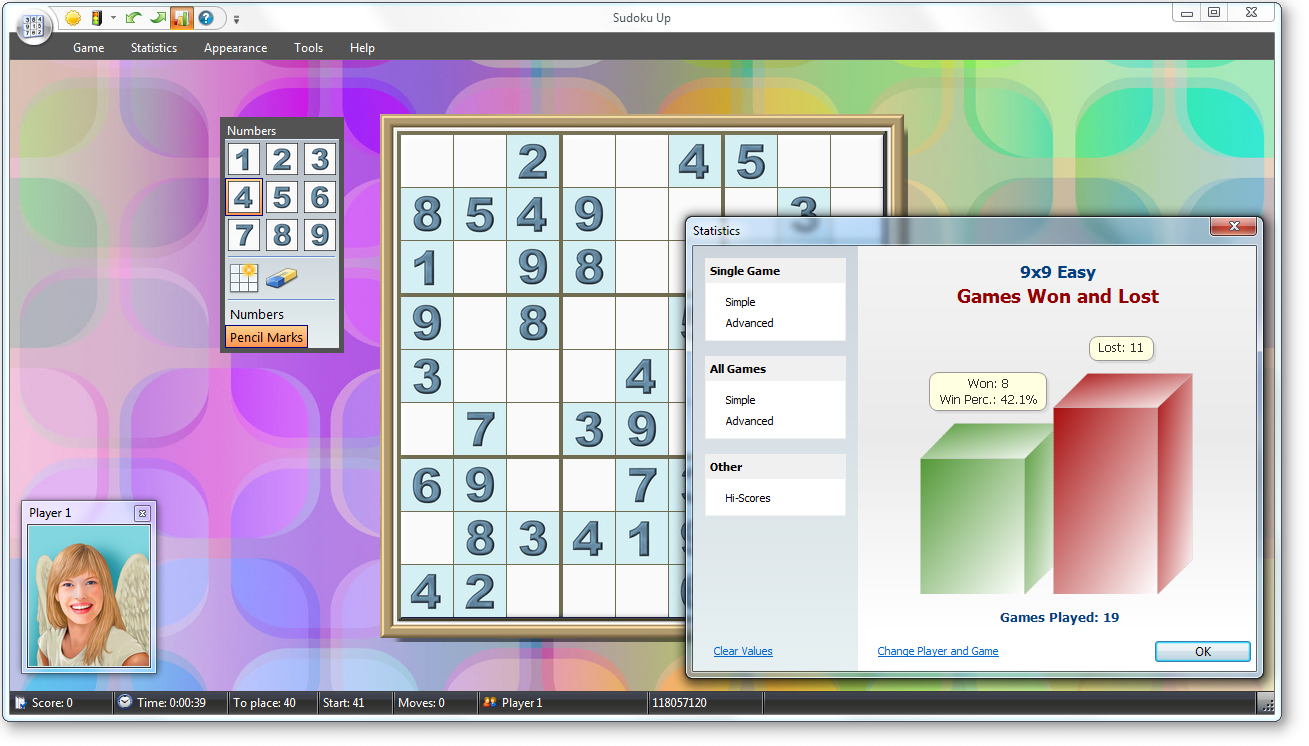Click the green undo arrow
1309x746 pixels.
(133, 18)
